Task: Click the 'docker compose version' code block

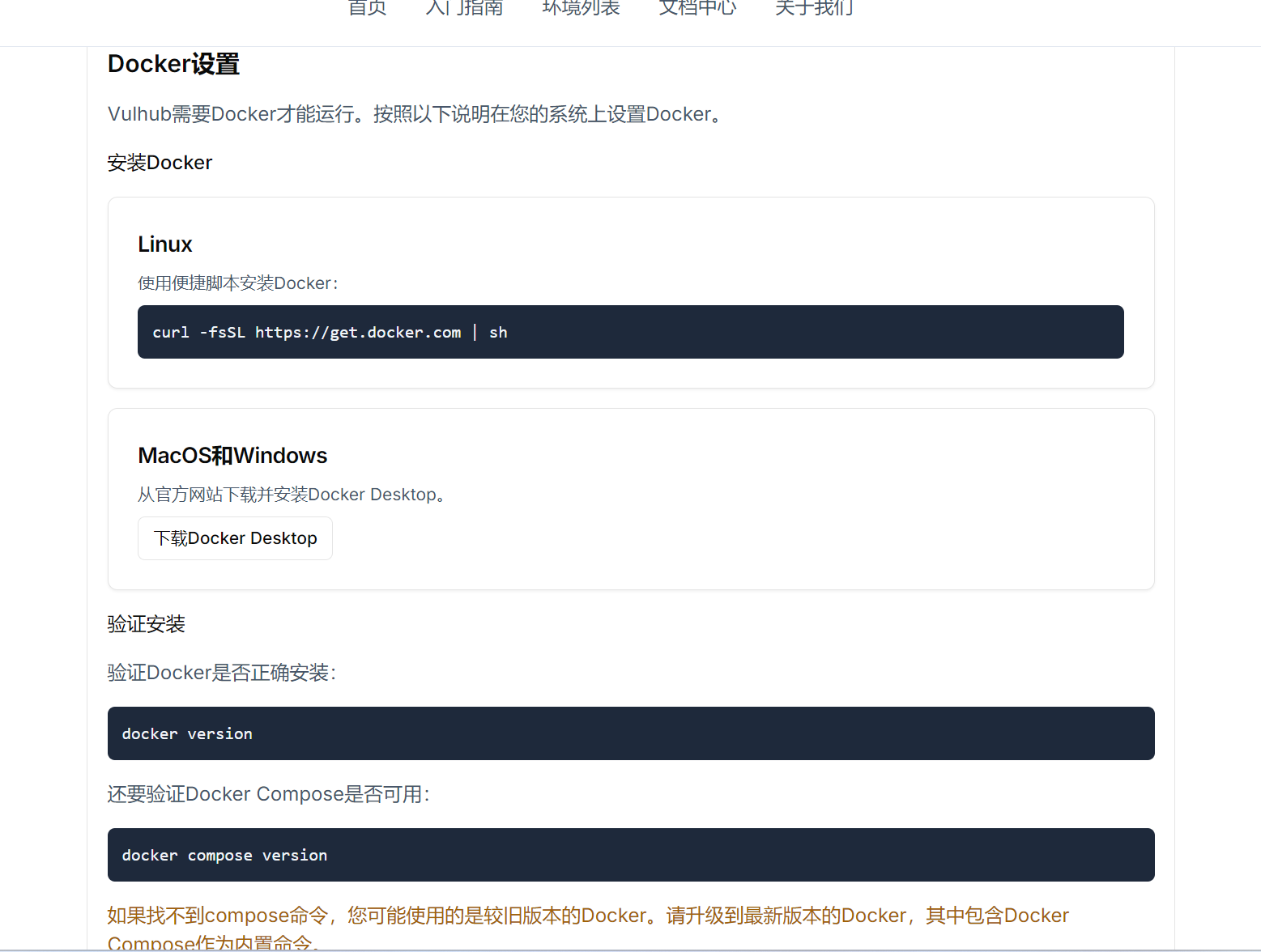Action: click(x=631, y=855)
